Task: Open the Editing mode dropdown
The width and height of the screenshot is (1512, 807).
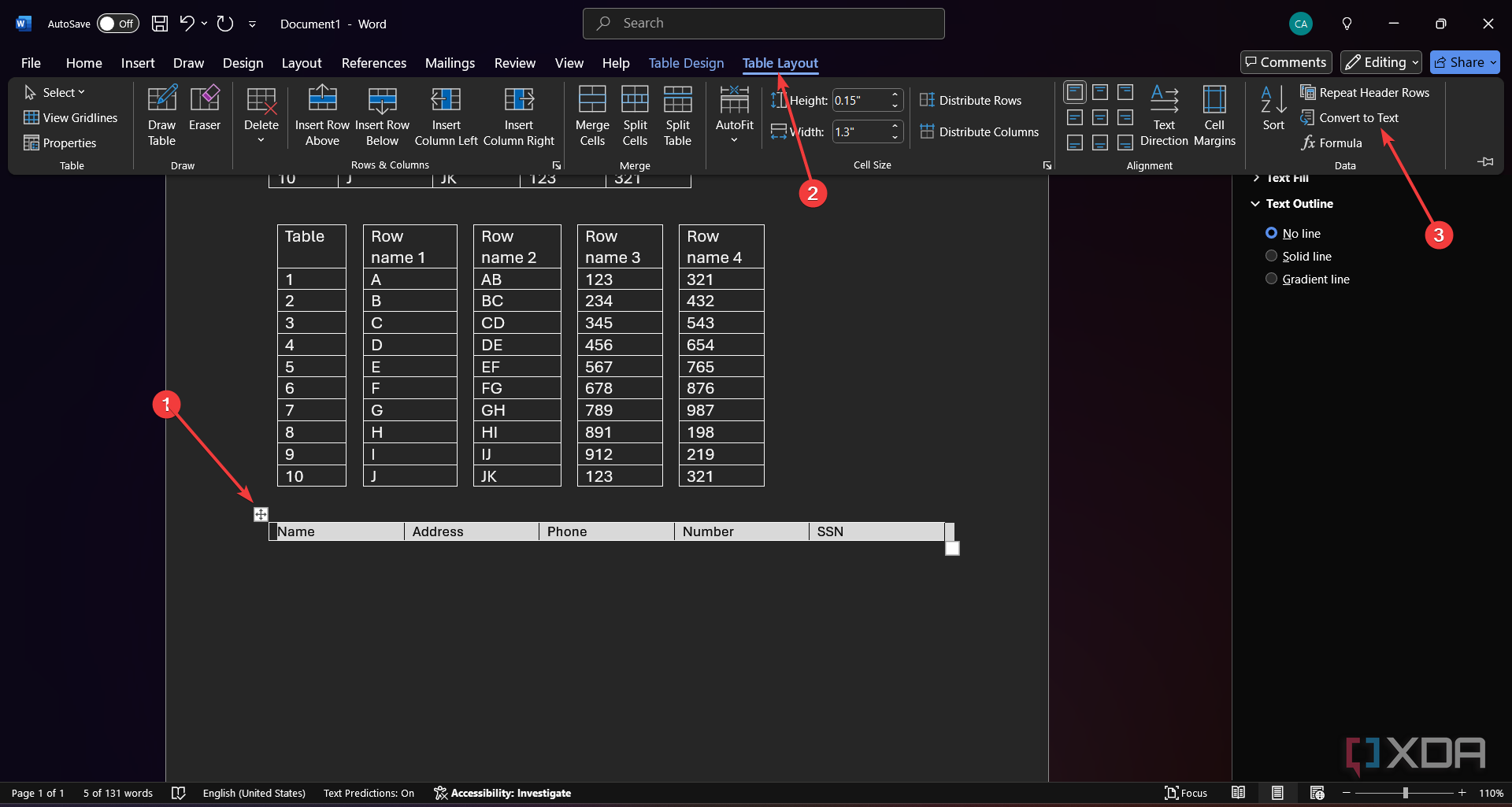Action: pyautogui.click(x=1381, y=62)
